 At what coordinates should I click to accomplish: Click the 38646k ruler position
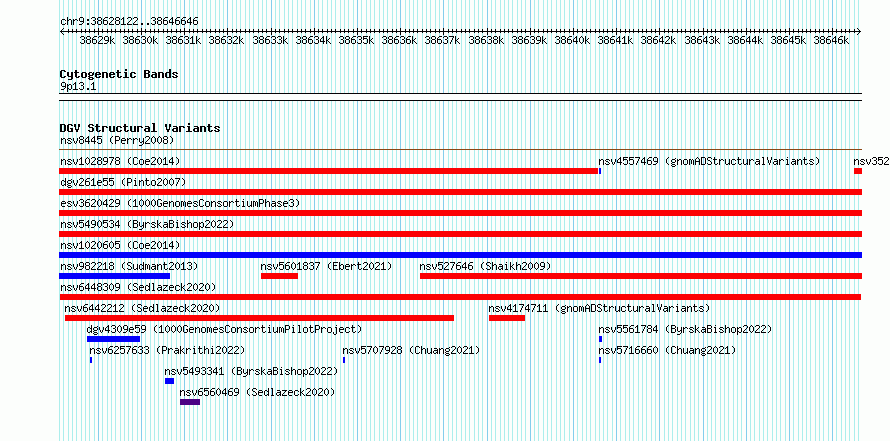tap(832, 40)
